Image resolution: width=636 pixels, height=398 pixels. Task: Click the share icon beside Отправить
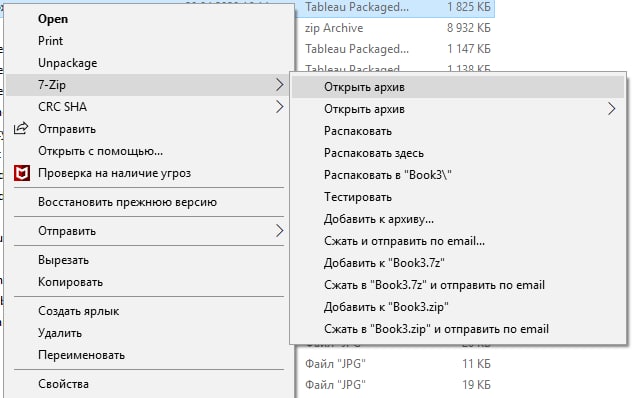point(21,129)
